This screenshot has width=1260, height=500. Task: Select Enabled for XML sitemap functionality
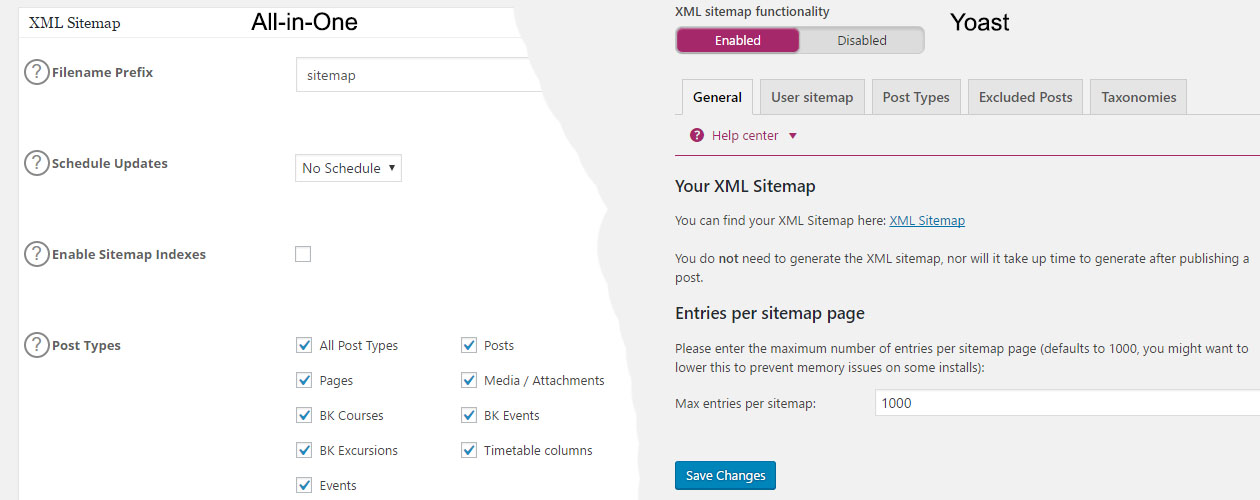click(738, 41)
